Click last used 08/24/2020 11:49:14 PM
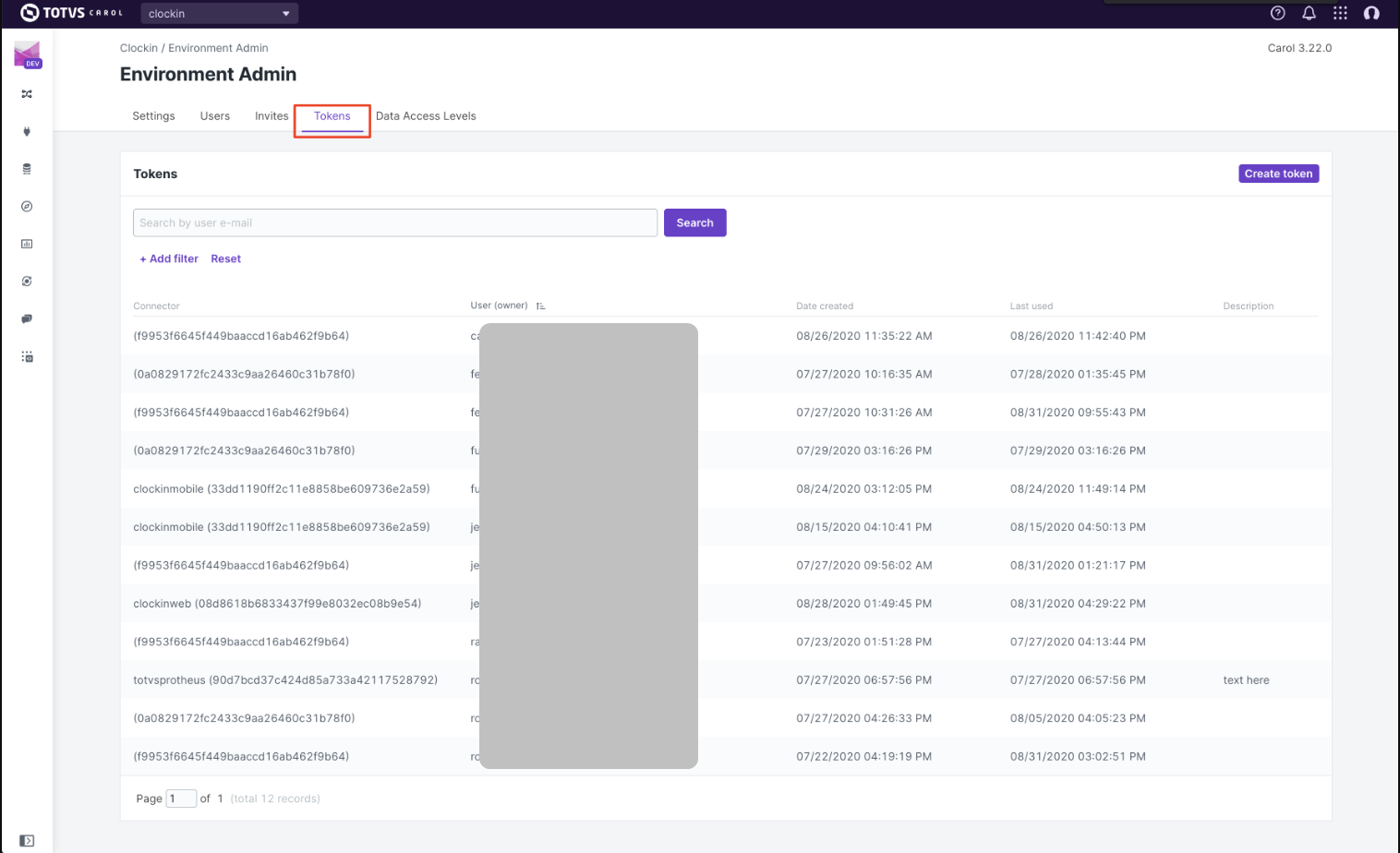 point(1078,489)
